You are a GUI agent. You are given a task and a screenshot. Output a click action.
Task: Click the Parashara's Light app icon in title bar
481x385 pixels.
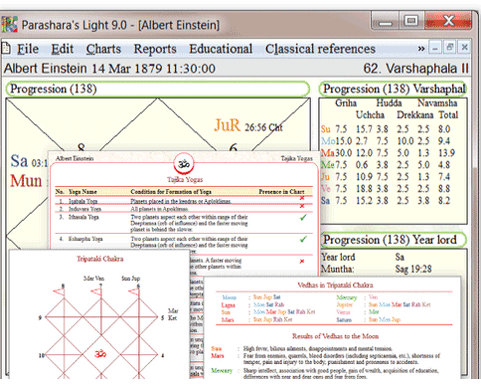pyautogui.click(x=9, y=25)
